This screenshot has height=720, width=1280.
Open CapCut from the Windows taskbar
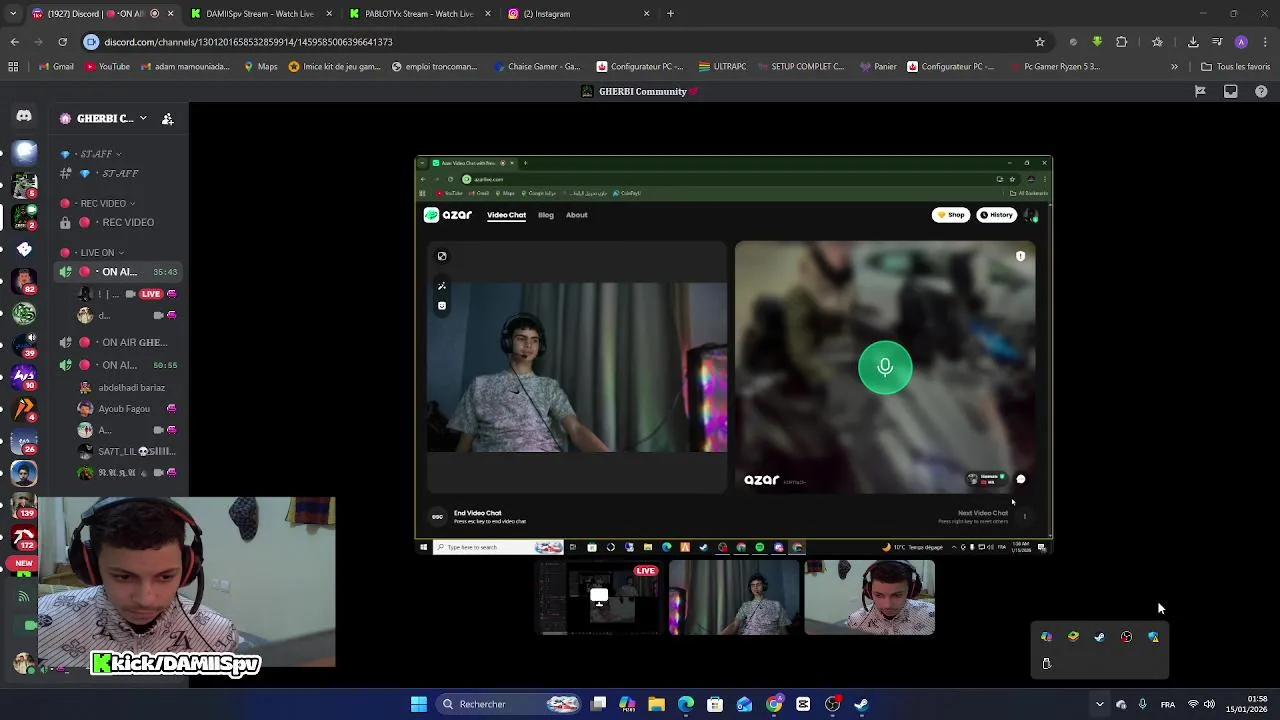point(803,704)
